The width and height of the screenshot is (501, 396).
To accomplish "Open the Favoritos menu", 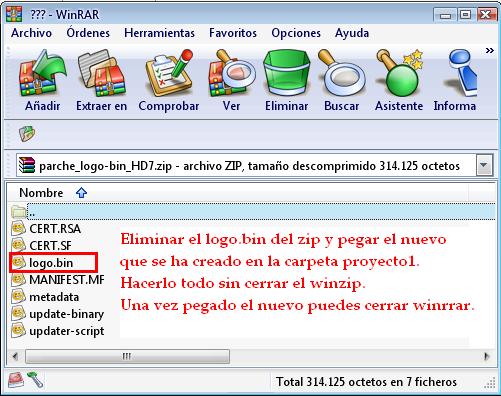I will point(233,33).
